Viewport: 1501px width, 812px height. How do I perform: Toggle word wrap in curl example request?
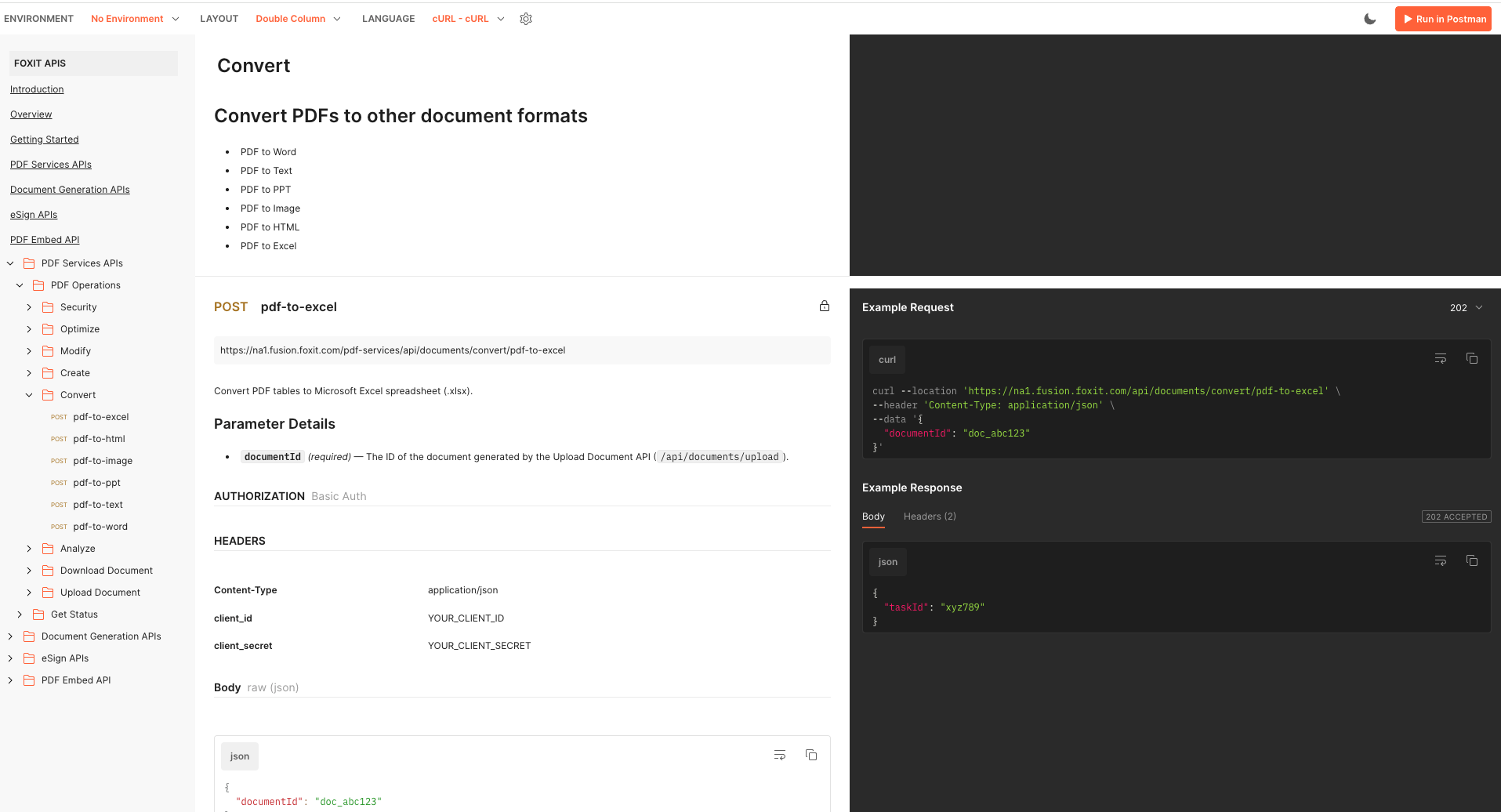click(x=1441, y=359)
